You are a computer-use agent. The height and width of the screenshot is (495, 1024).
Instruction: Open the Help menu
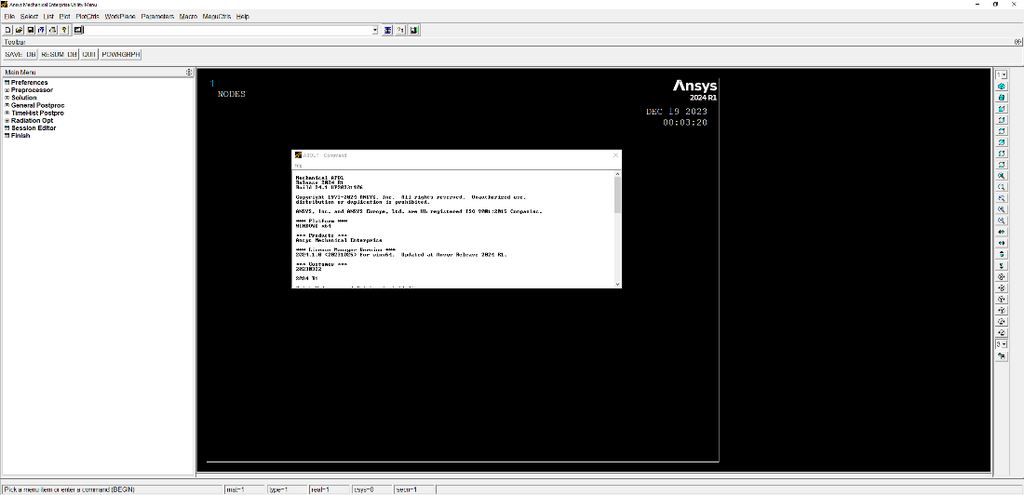[243, 16]
